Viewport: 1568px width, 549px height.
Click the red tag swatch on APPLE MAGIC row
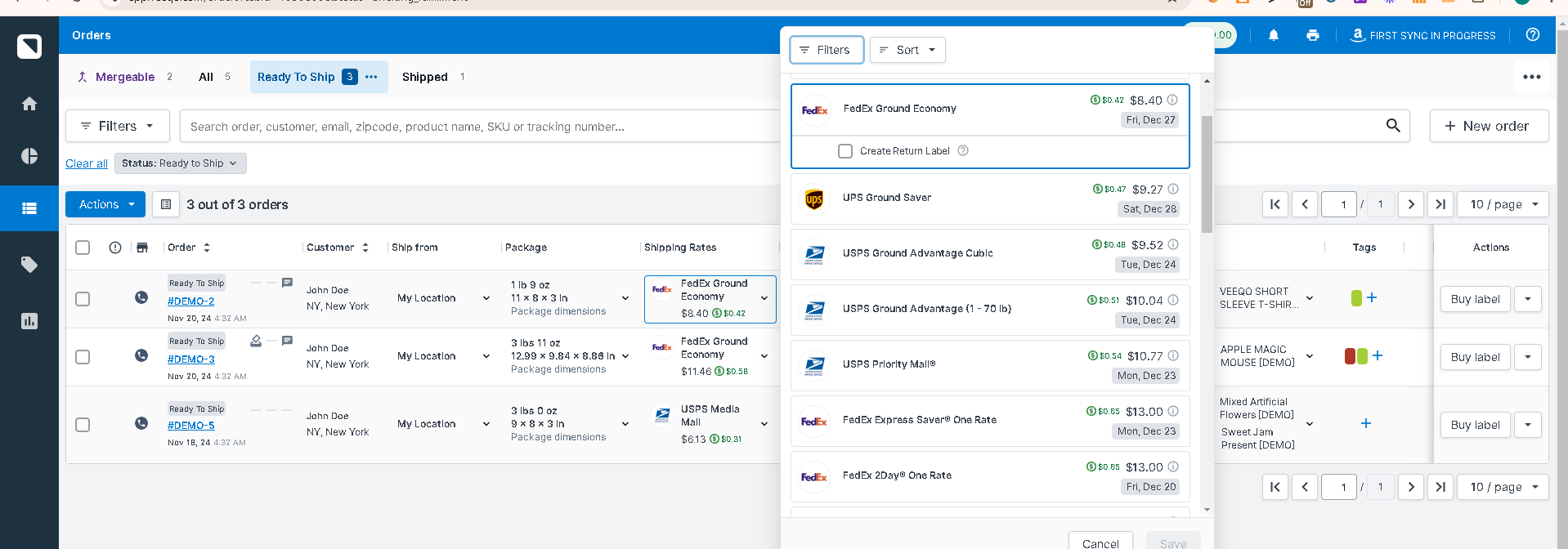pos(1350,356)
